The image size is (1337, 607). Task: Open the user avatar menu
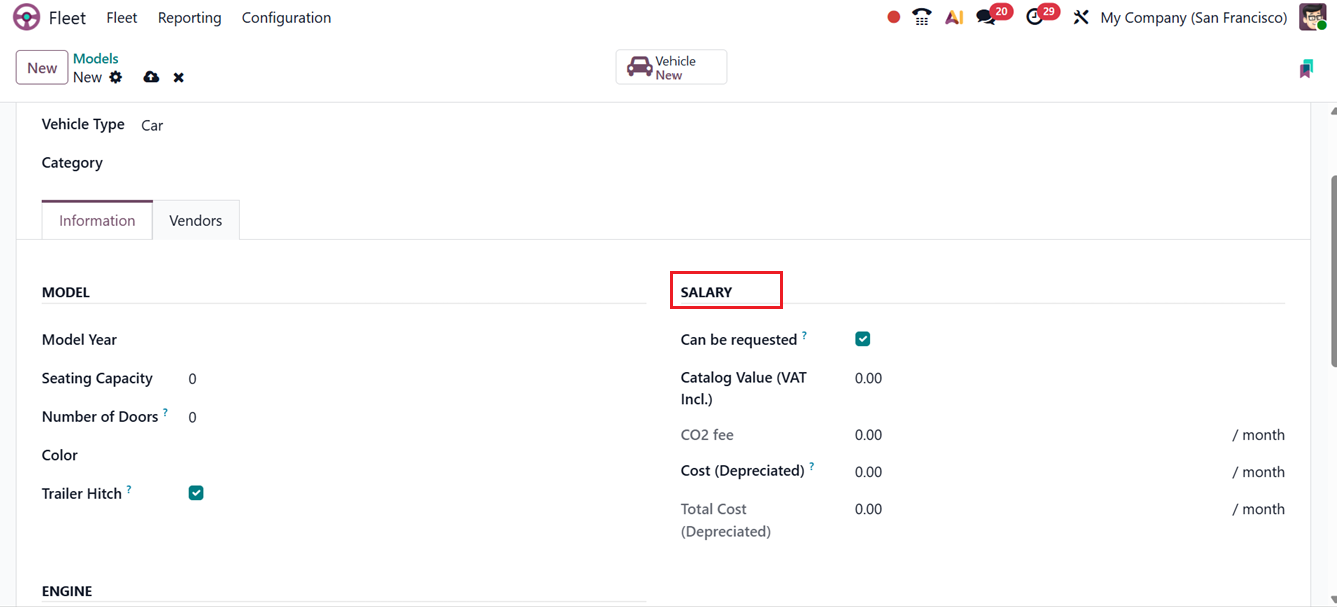[1313, 17]
